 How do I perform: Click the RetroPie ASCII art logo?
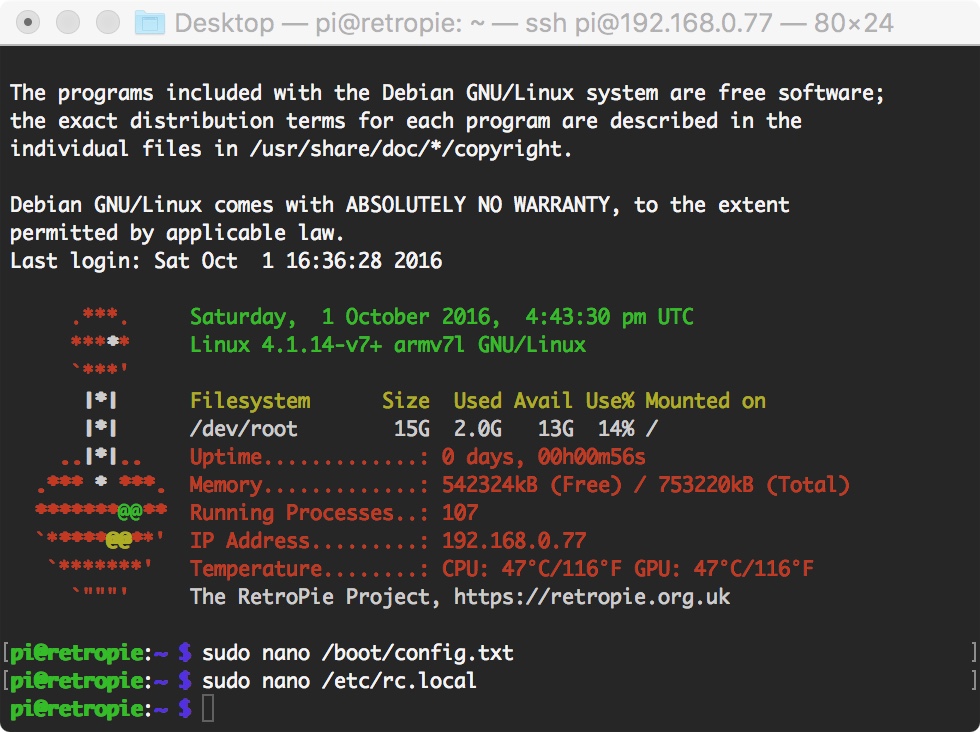(x=101, y=450)
